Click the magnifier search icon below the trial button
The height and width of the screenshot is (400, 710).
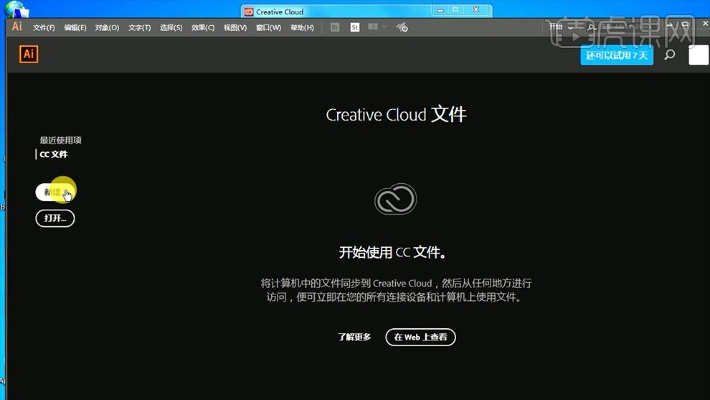point(669,55)
